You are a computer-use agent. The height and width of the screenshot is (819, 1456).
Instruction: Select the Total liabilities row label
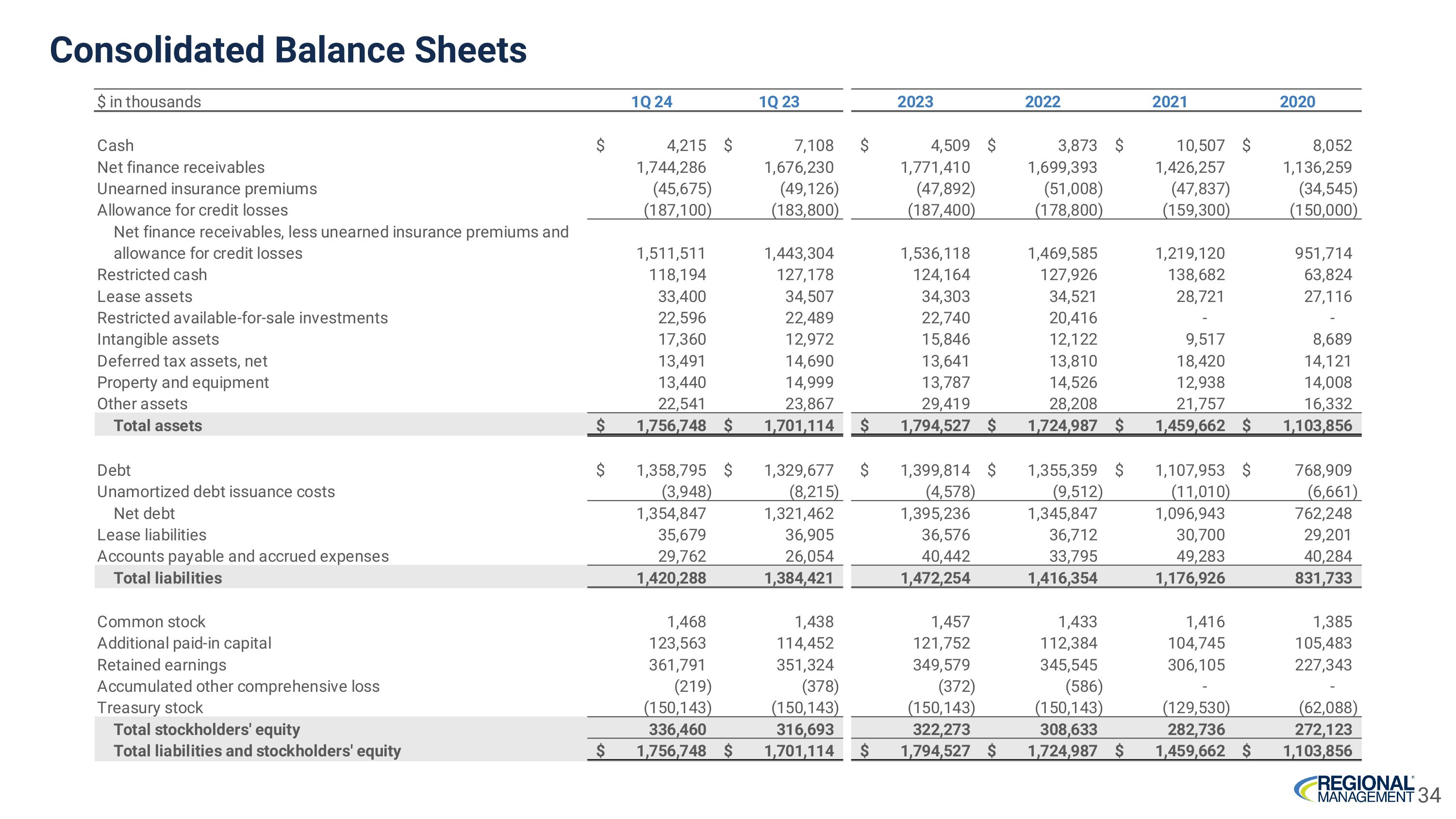tap(168, 578)
